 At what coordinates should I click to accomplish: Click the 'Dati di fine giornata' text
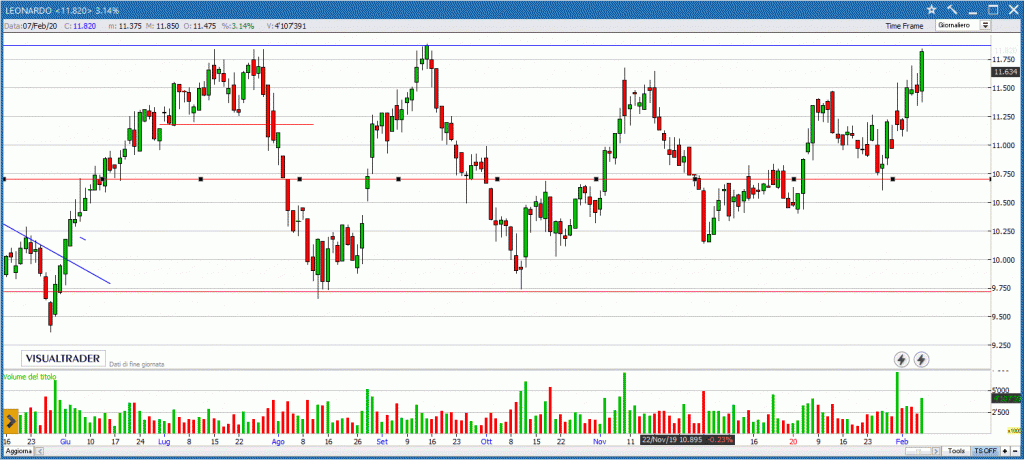click(136, 363)
